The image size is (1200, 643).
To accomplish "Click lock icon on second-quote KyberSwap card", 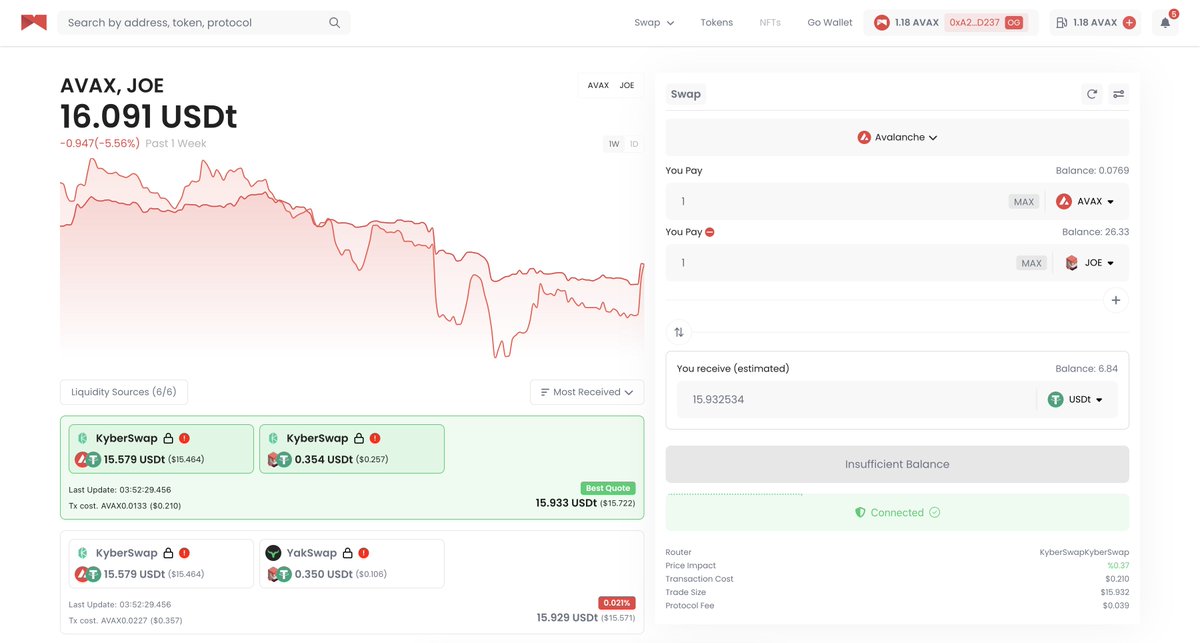I will [168, 553].
